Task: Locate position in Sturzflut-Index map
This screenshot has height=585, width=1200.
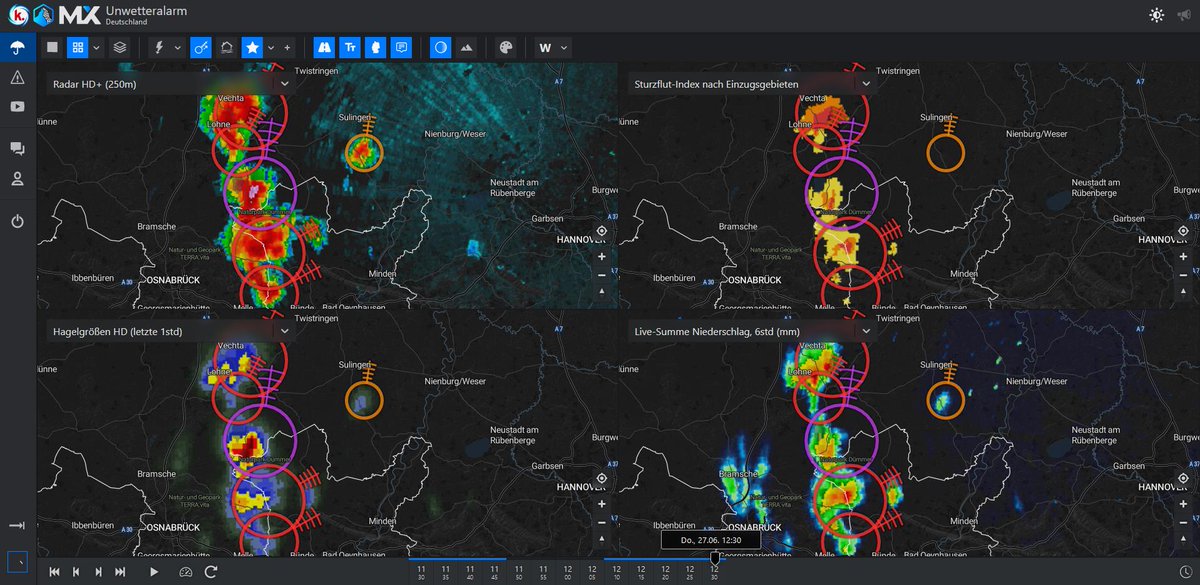Action: click(1184, 230)
